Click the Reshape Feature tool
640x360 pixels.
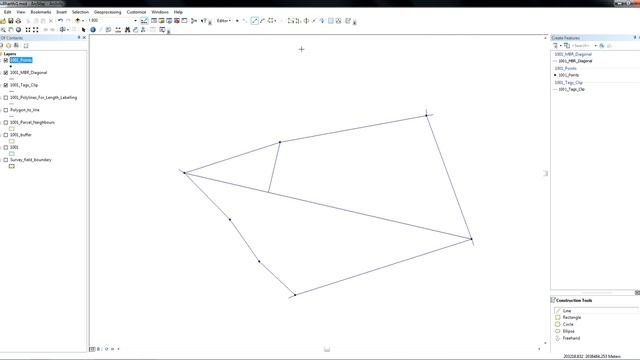pyautogui.click(x=298, y=20)
